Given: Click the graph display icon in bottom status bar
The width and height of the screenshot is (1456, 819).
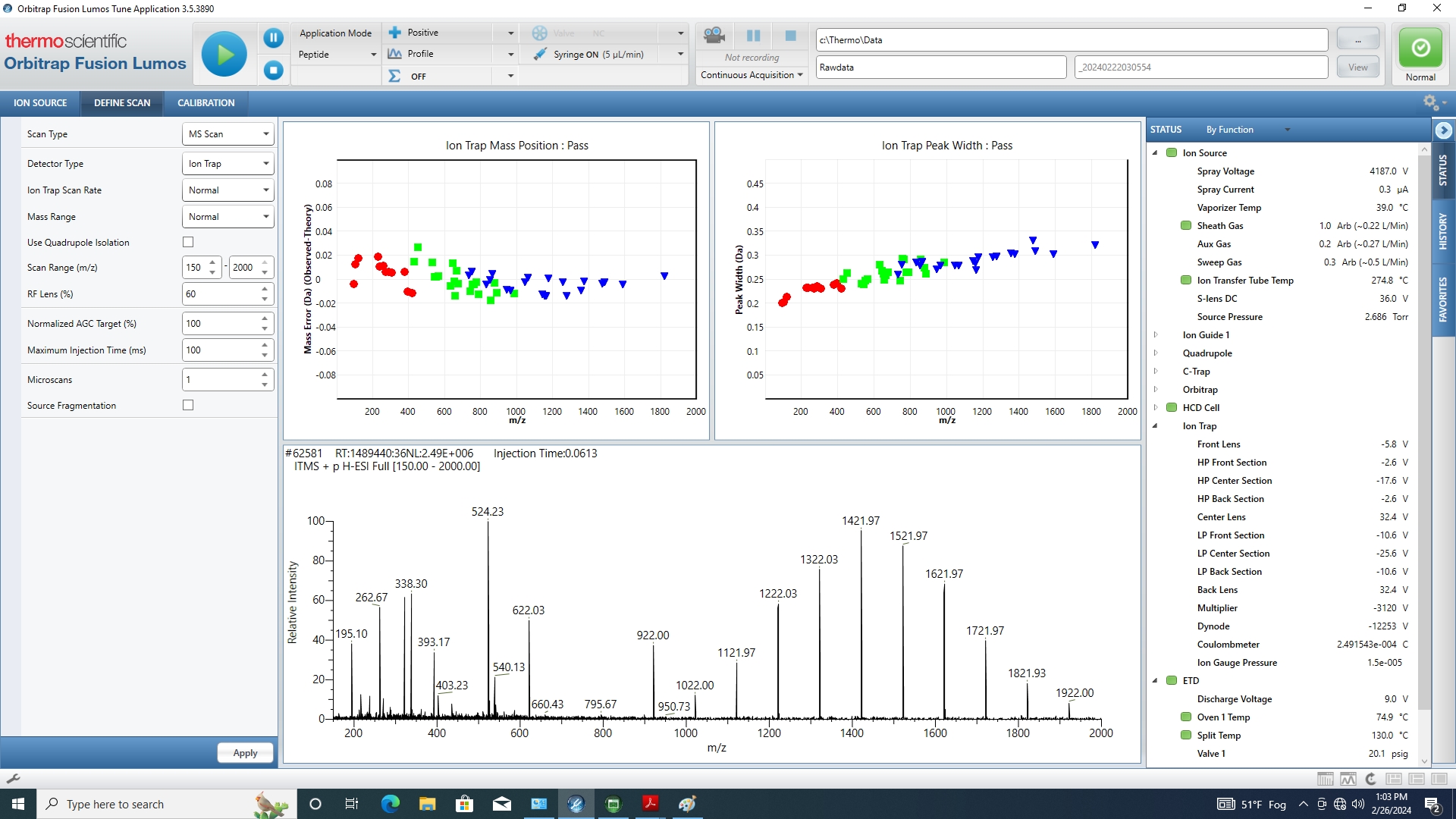Looking at the screenshot, I should click(x=1348, y=779).
